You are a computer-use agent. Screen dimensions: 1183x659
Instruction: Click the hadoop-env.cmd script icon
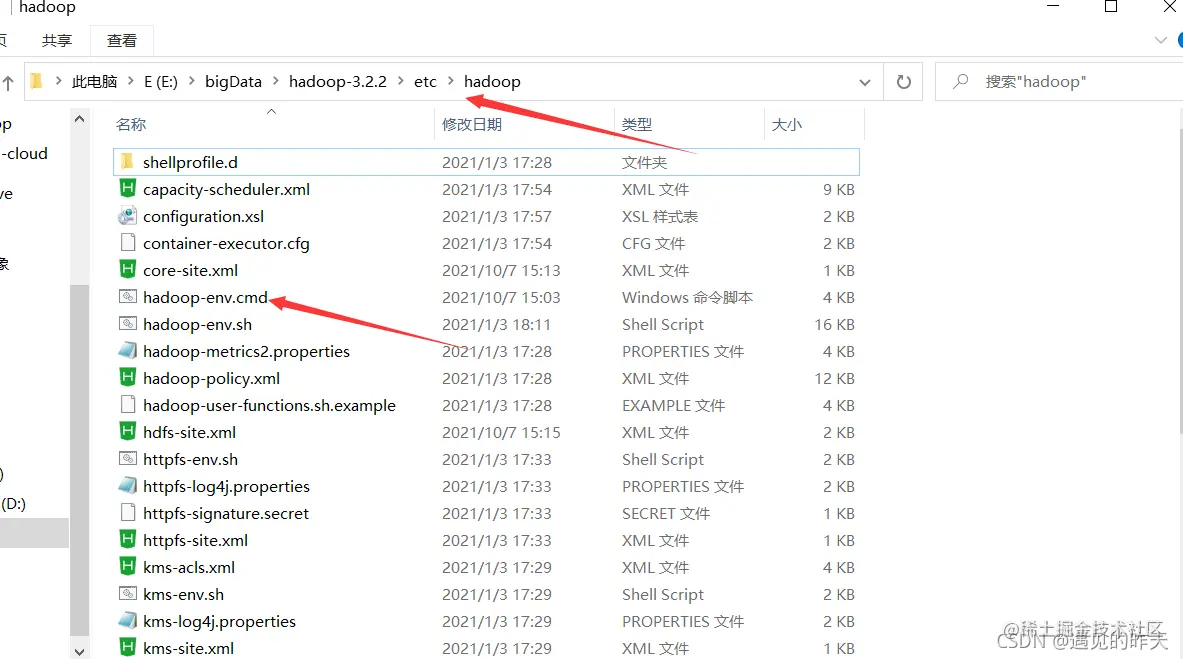click(128, 297)
